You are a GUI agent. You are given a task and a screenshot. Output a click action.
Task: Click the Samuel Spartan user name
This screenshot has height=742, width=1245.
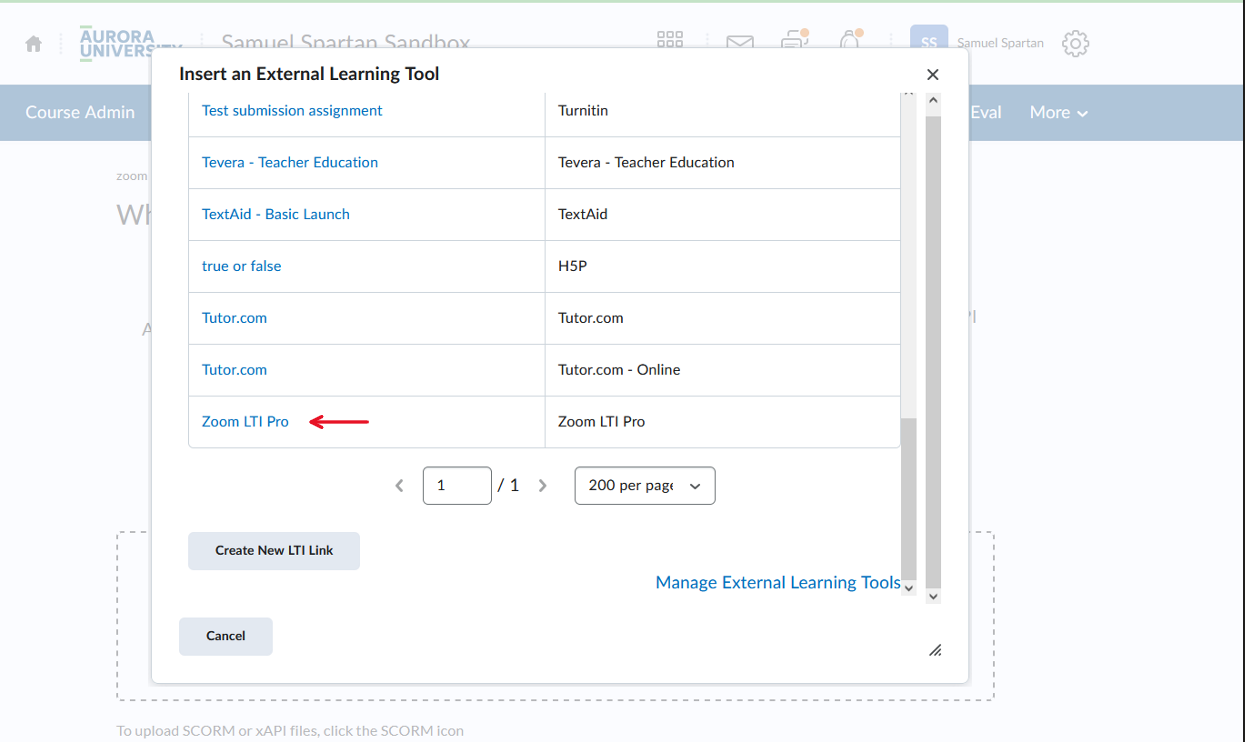[x=1000, y=43]
